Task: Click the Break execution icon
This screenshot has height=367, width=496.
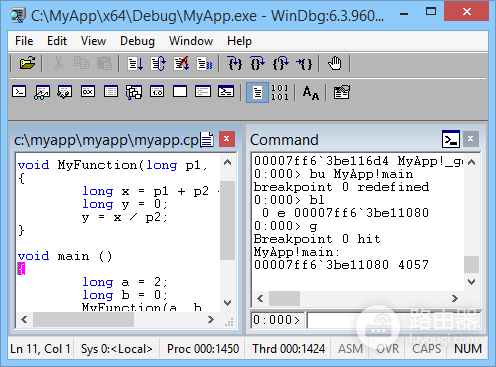Action: [x=204, y=63]
